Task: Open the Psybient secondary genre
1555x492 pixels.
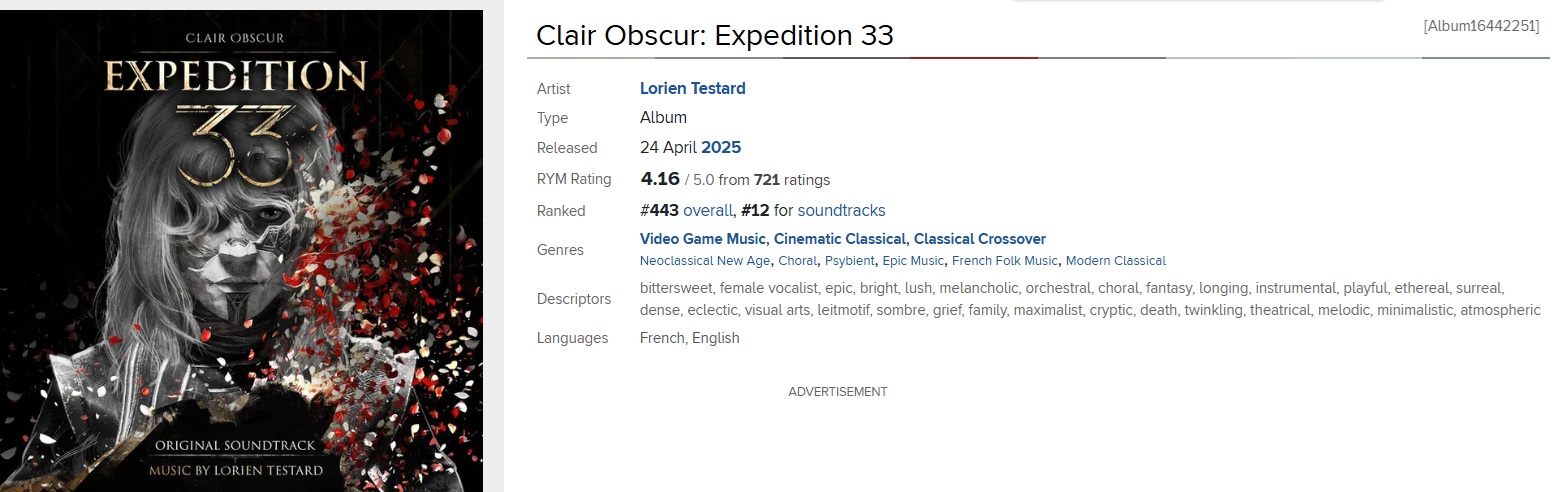Action: point(849,261)
